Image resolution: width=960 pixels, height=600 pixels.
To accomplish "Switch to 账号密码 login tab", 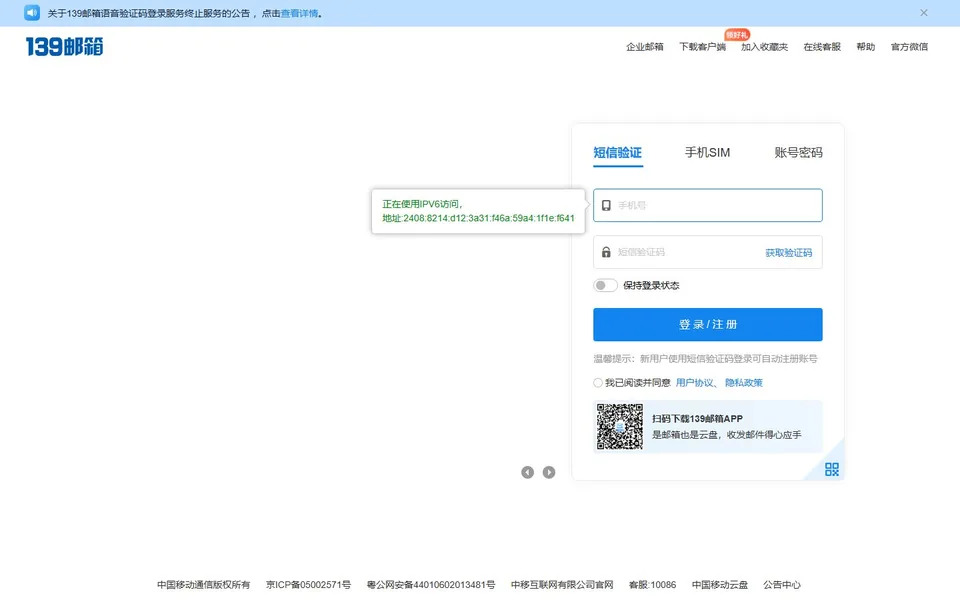I will point(798,152).
